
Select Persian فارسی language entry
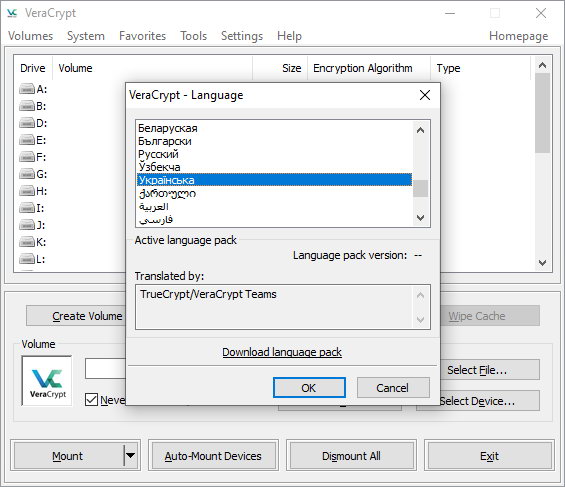[274, 219]
